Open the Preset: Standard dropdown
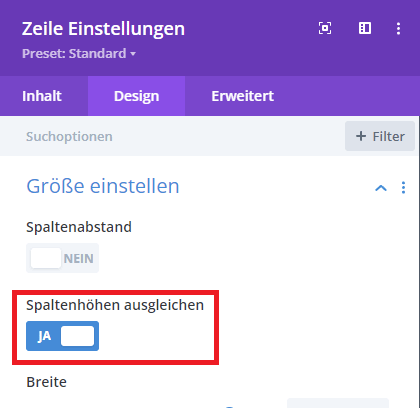 pos(79,53)
